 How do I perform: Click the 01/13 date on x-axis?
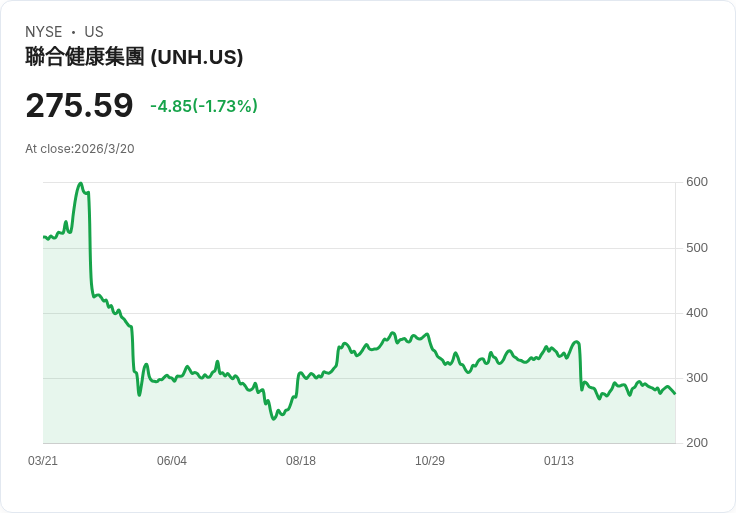pos(559,461)
